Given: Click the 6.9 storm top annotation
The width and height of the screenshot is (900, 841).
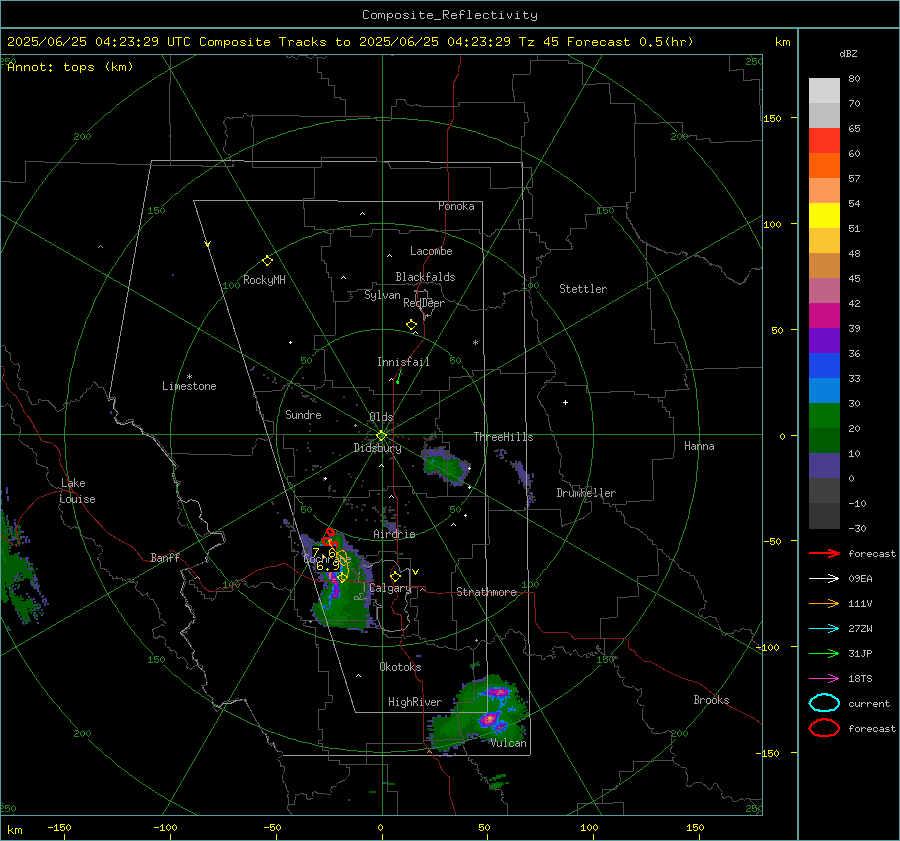Looking at the screenshot, I should (328, 565).
